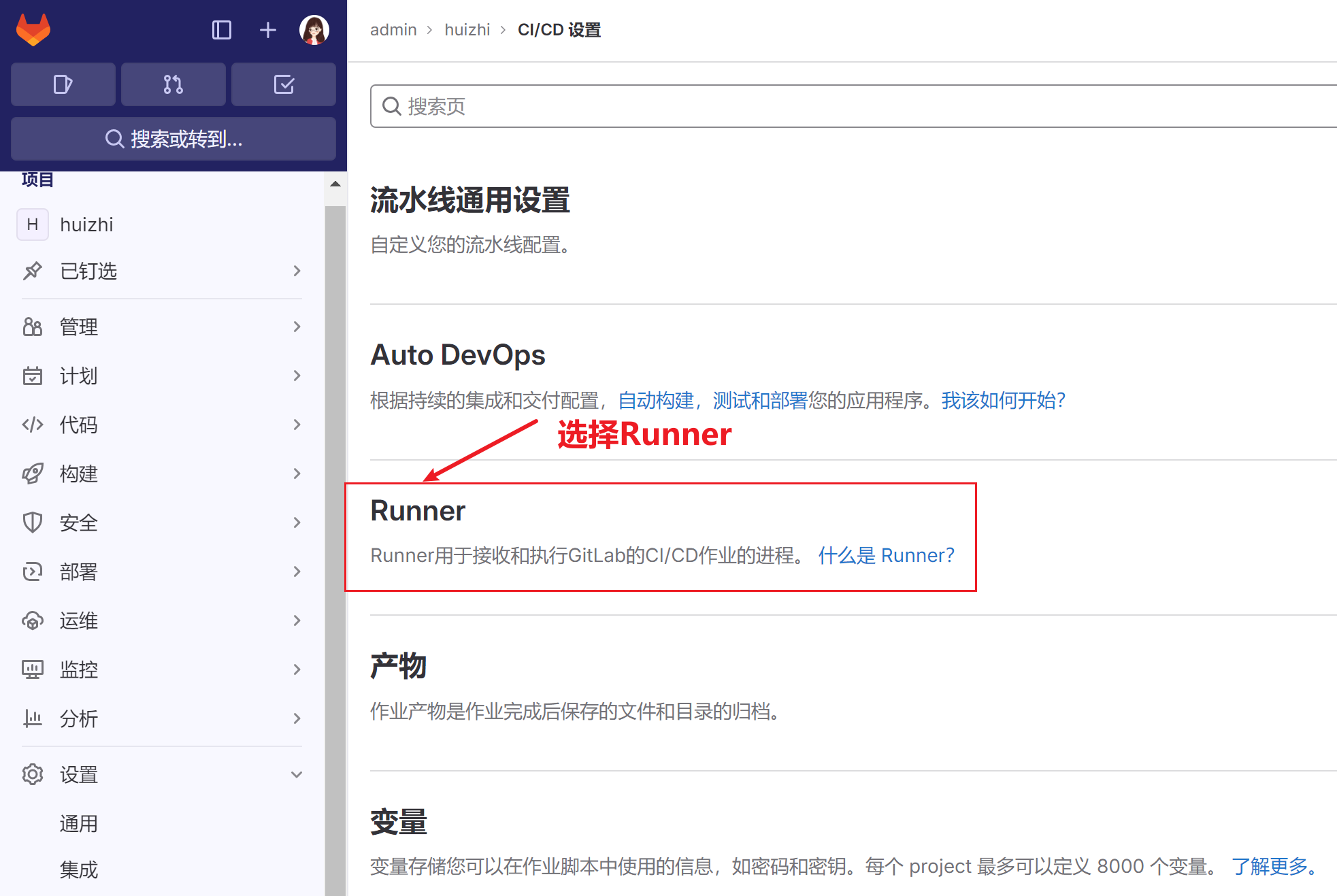Click the 搜索页 search input field
Image resolution: width=1337 pixels, height=896 pixels.
[x=853, y=106]
